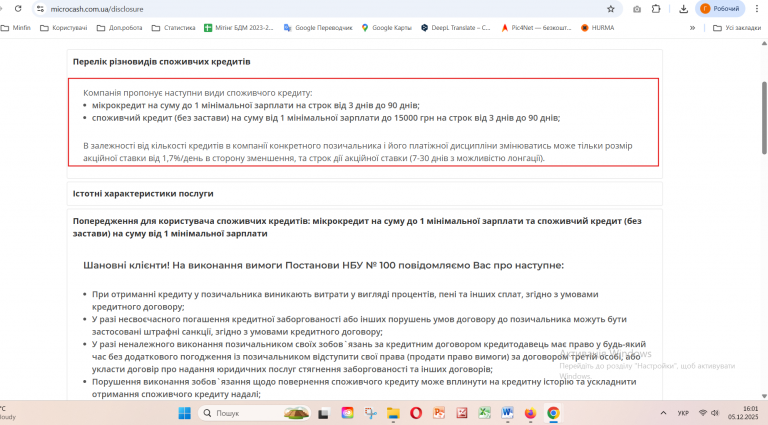Open the Google Карты bookmark

tap(386, 28)
